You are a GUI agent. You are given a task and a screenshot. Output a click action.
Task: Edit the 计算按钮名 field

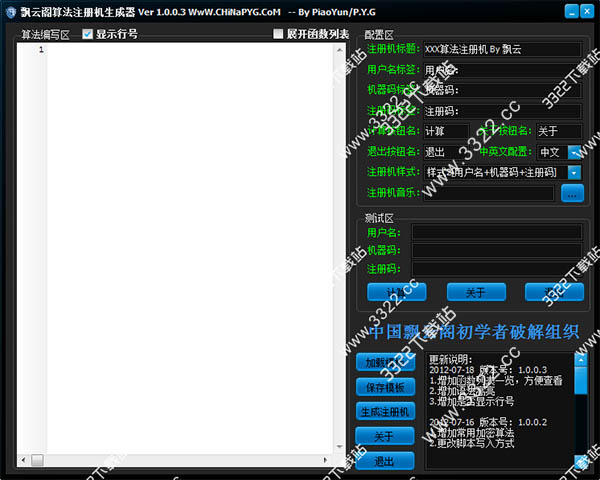[x=446, y=131]
